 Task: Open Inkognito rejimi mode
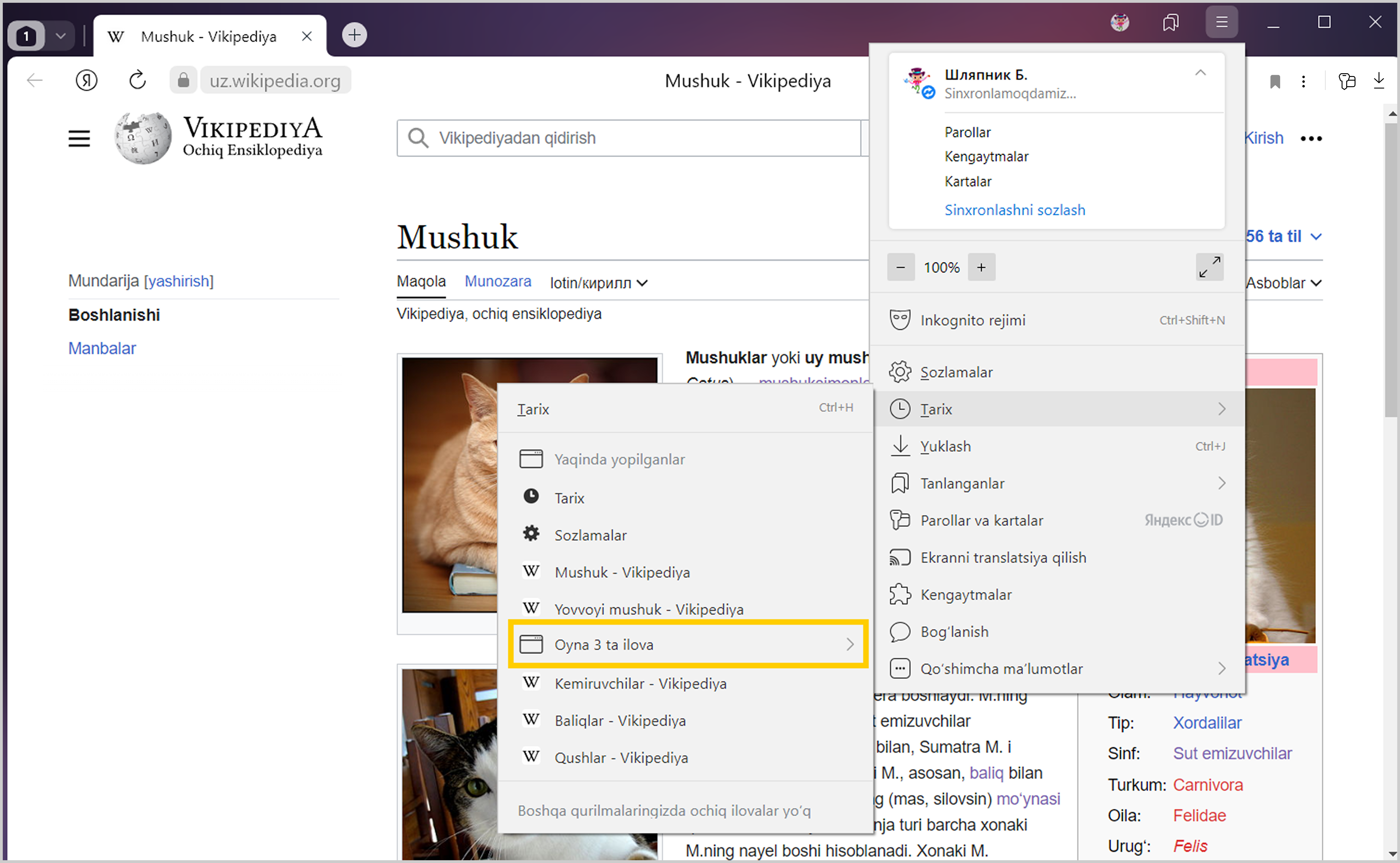(973, 320)
